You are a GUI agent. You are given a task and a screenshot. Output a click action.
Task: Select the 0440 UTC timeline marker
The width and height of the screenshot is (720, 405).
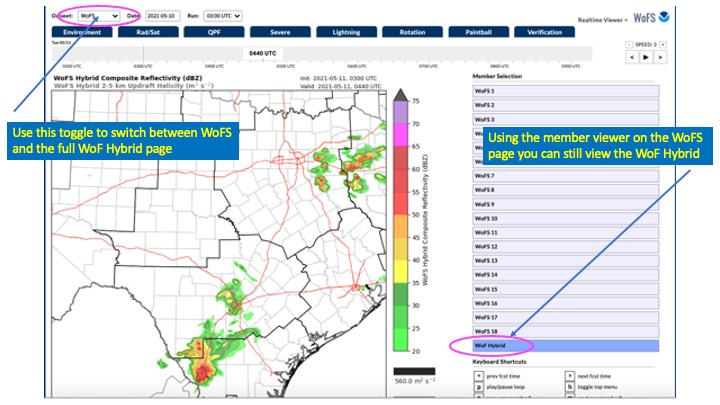tap(263, 53)
